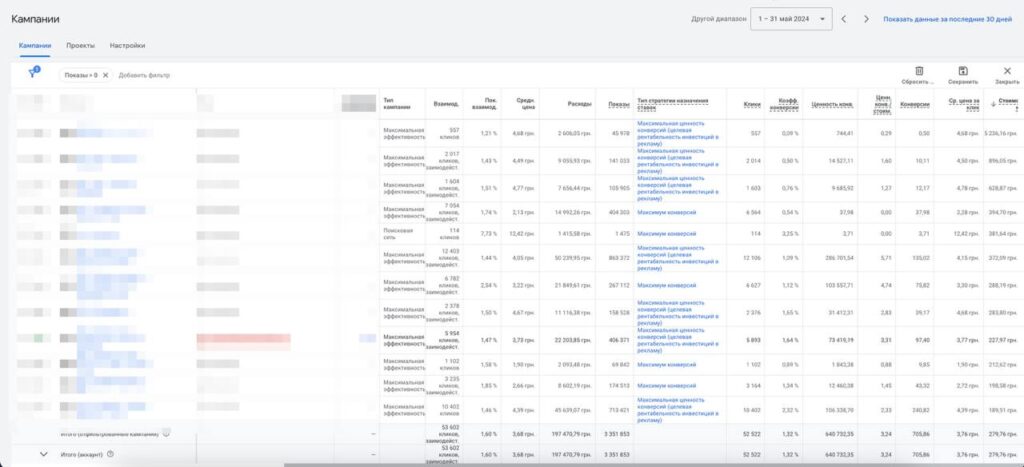
Task: Sort by the Клики column header
Action: point(751,104)
